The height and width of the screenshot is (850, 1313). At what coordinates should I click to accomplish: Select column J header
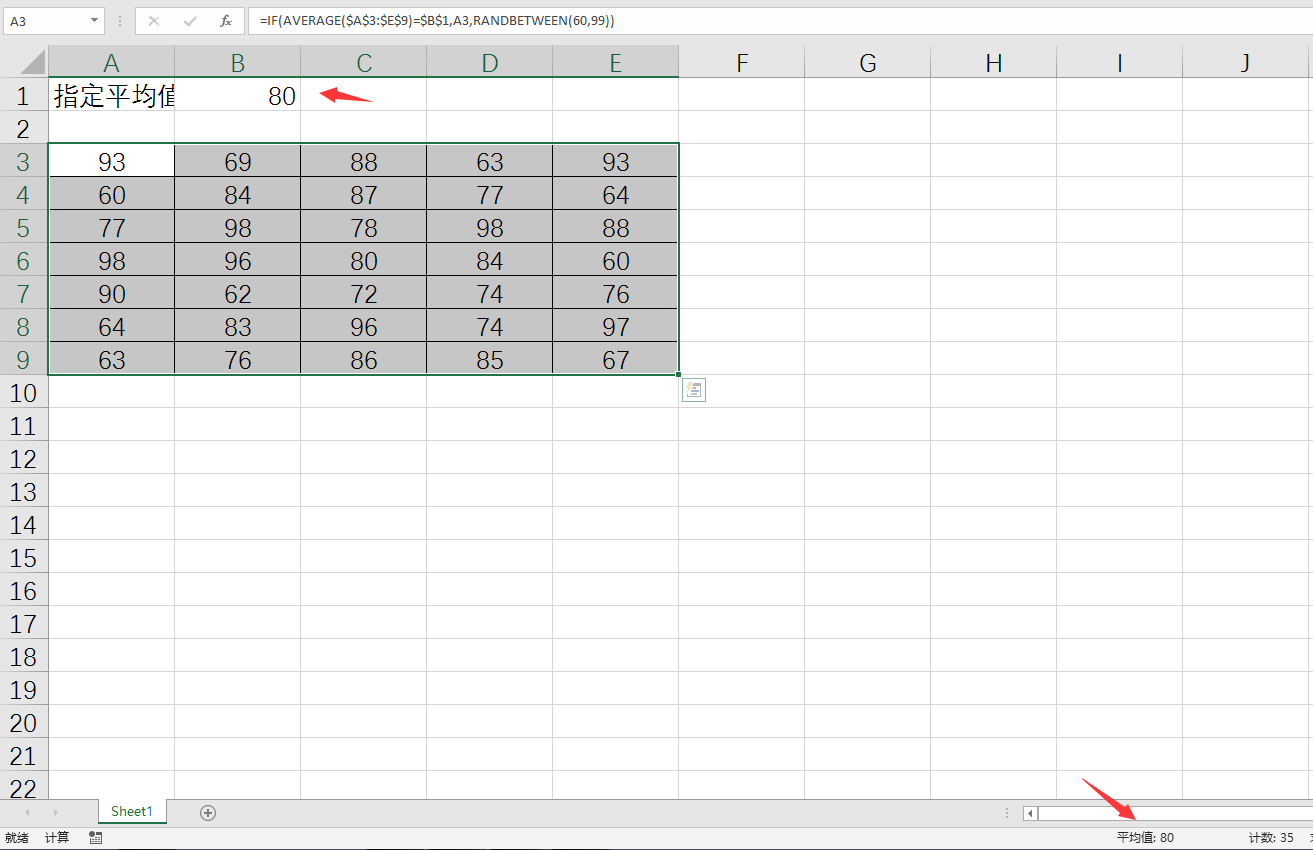[1247, 62]
